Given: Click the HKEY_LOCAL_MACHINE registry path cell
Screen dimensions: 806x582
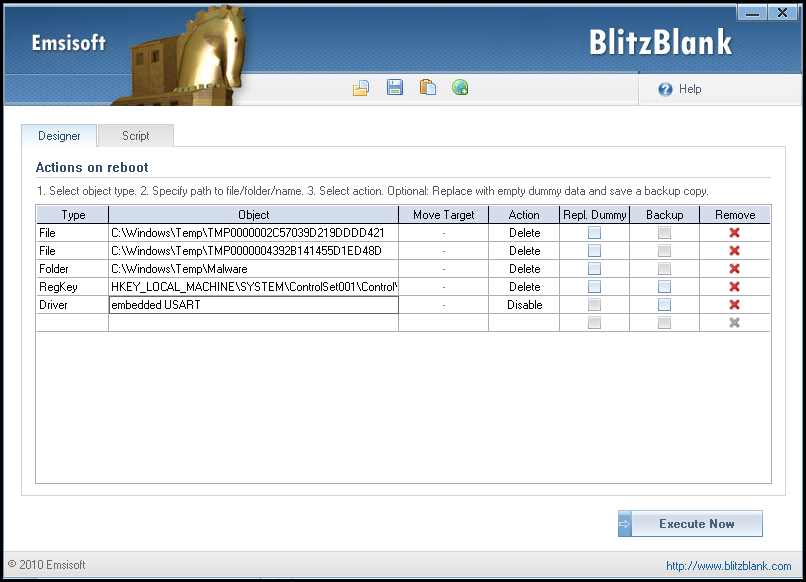Looking at the screenshot, I should pyautogui.click(x=253, y=286).
